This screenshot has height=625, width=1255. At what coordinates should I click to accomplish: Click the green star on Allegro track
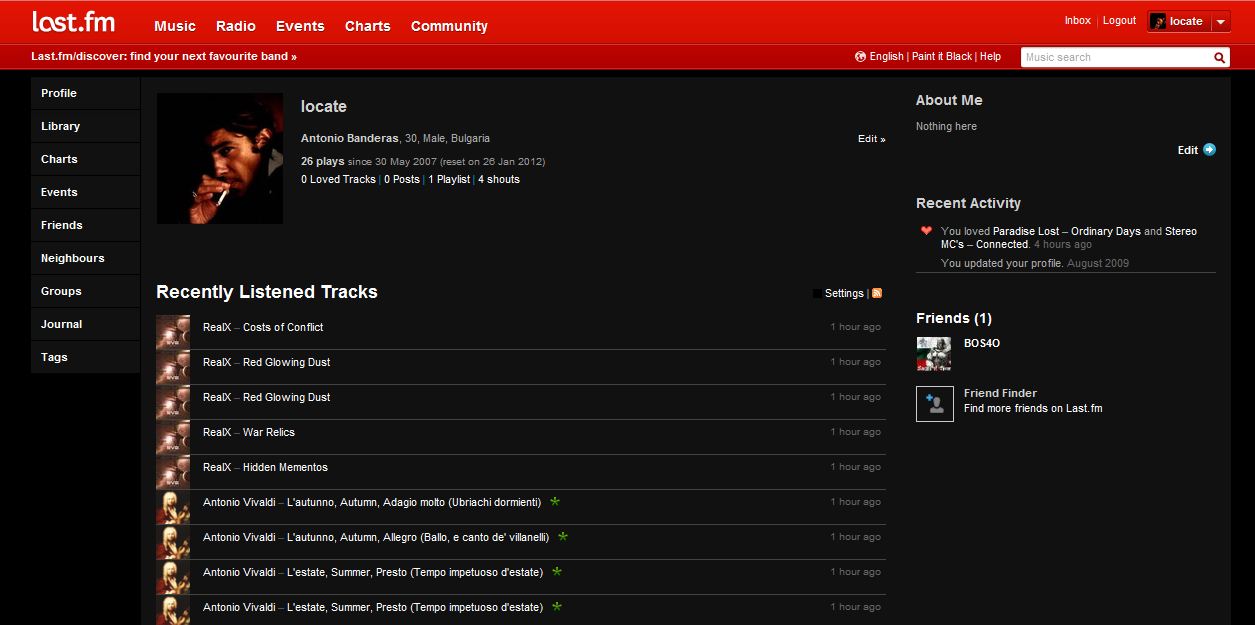pos(563,536)
